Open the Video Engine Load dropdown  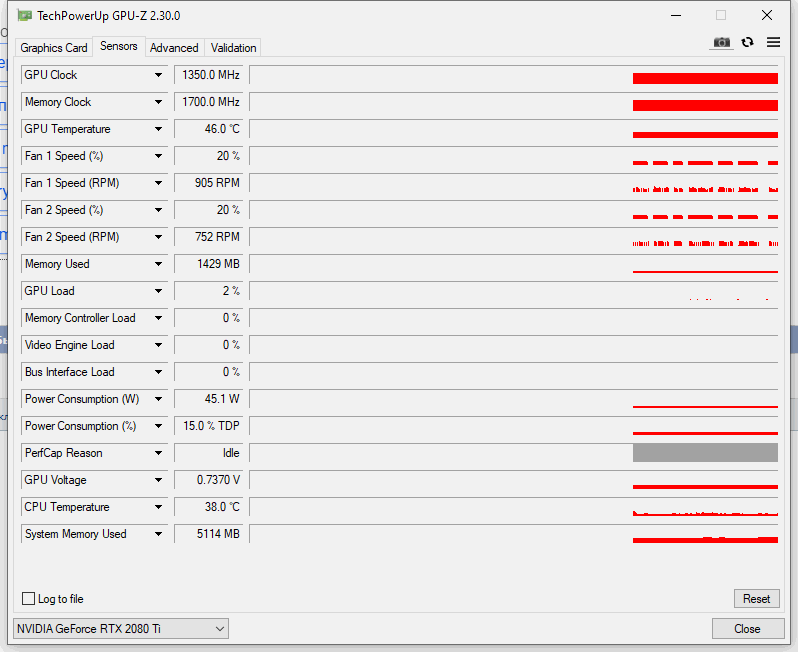(x=158, y=345)
